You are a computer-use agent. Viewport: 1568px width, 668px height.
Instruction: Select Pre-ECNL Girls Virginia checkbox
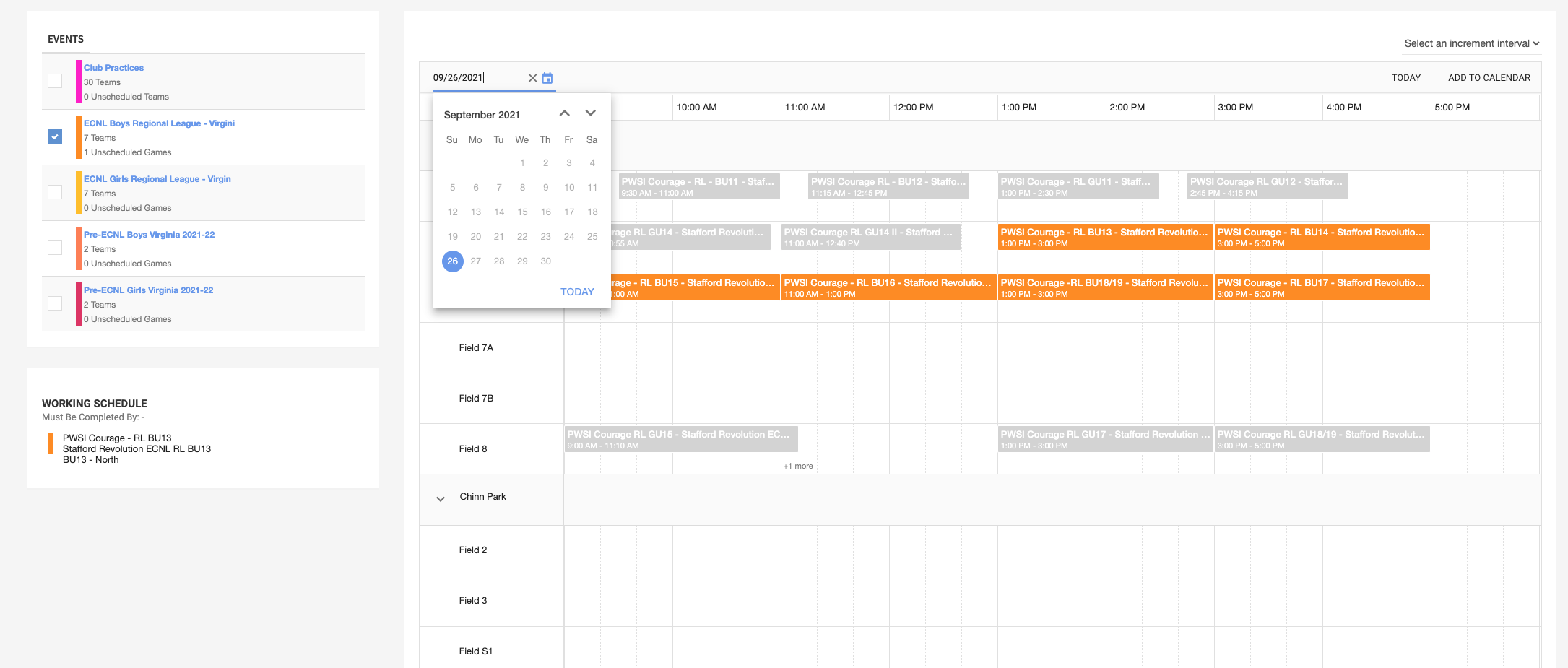[55, 303]
